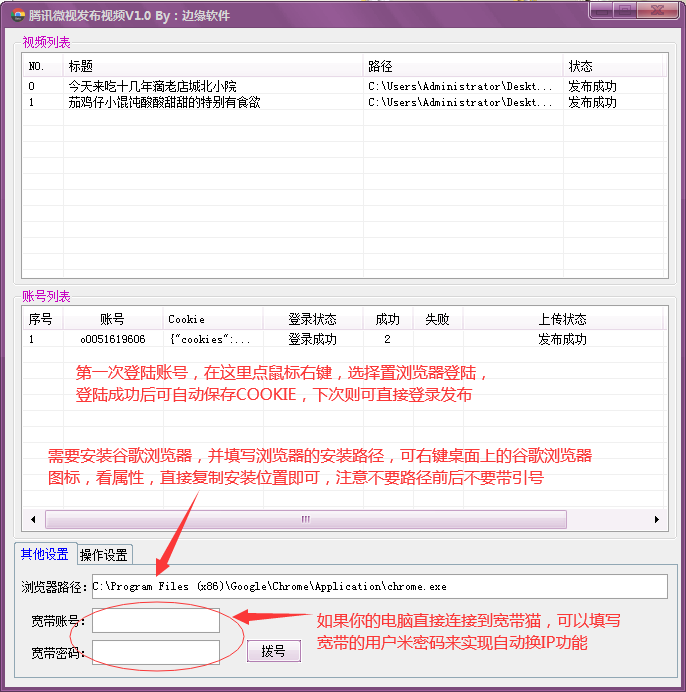Close the window with the X button
686x692 pixels.
point(658,10)
